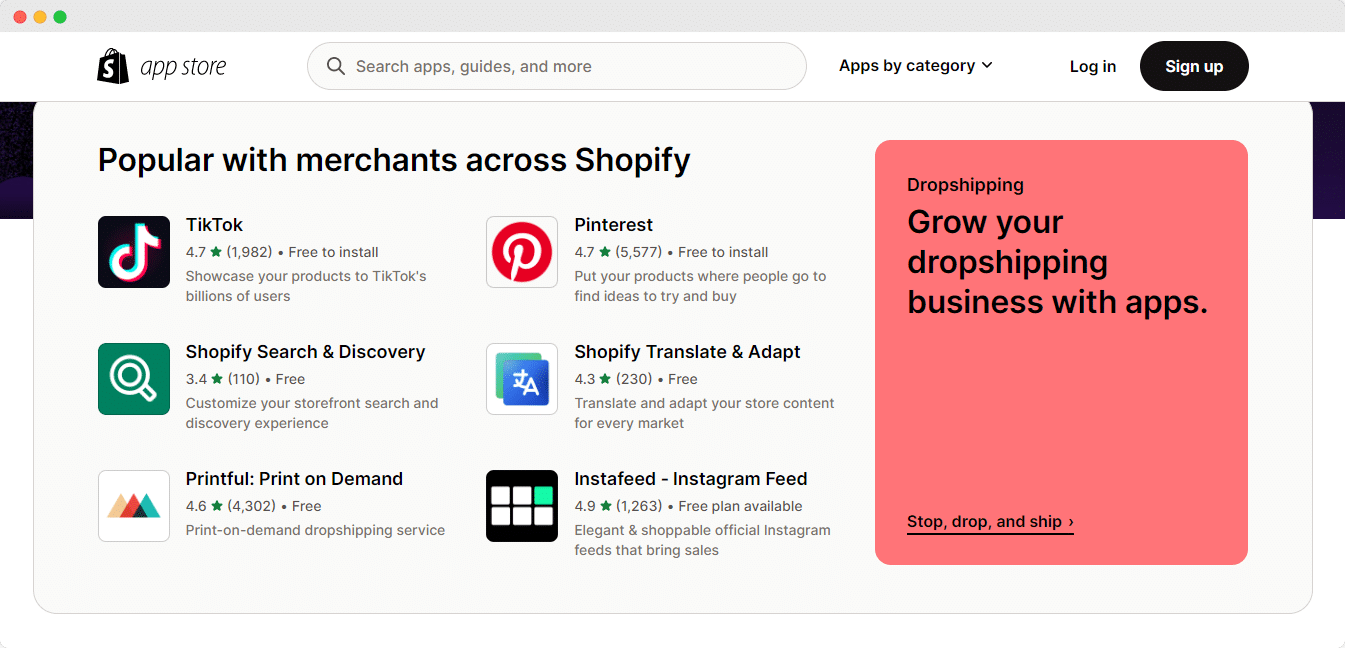Screen dimensions: 1345x648
Task: Open Shopify Search & Discovery icon
Action: (134, 379)
